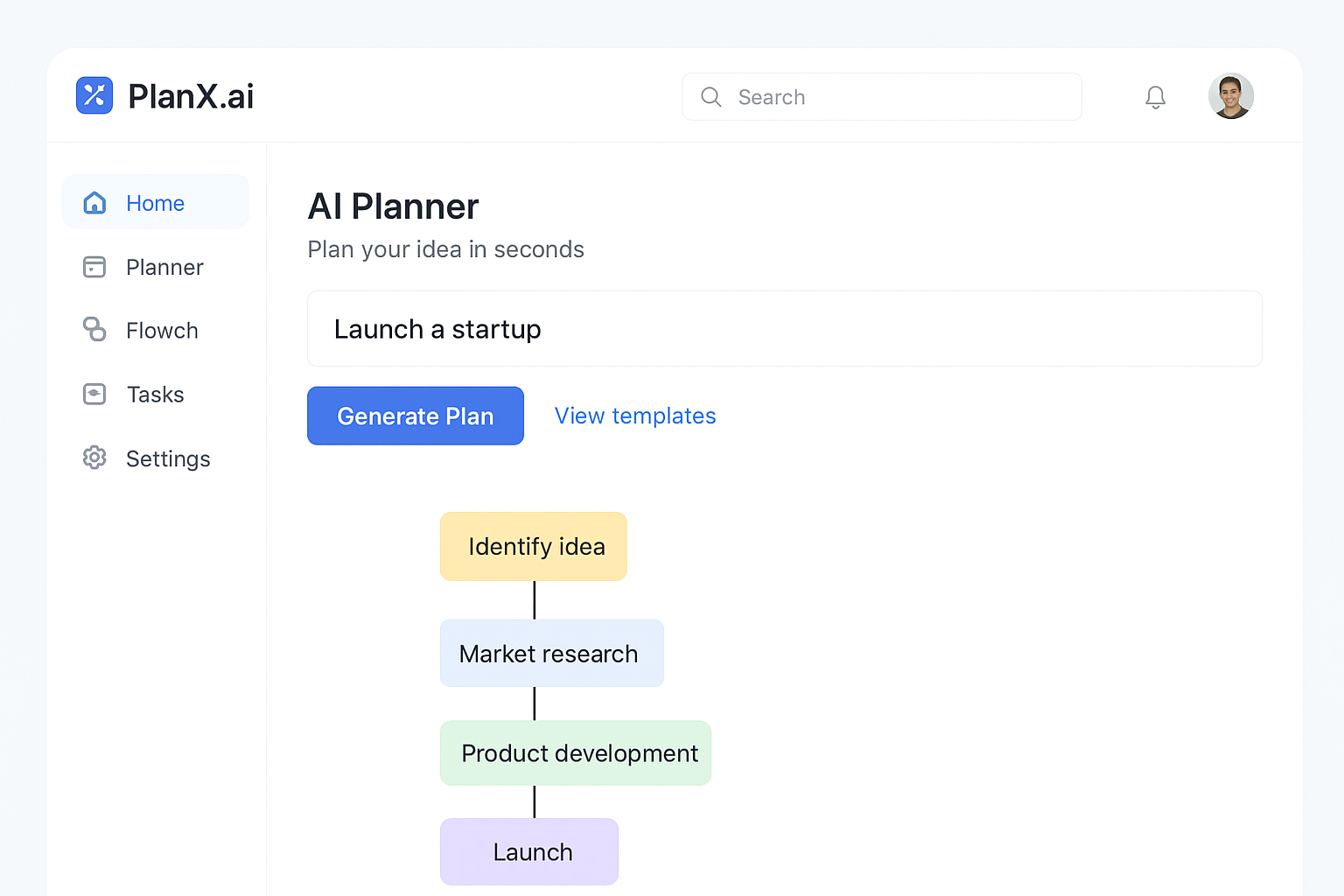
Task: Click the Tasks icon in sidebar
Action: point(94,395)
